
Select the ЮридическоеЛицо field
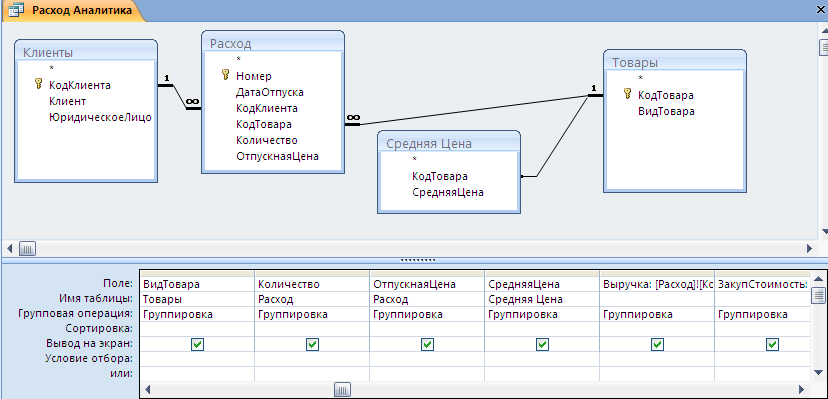click(x=100, y=117)
